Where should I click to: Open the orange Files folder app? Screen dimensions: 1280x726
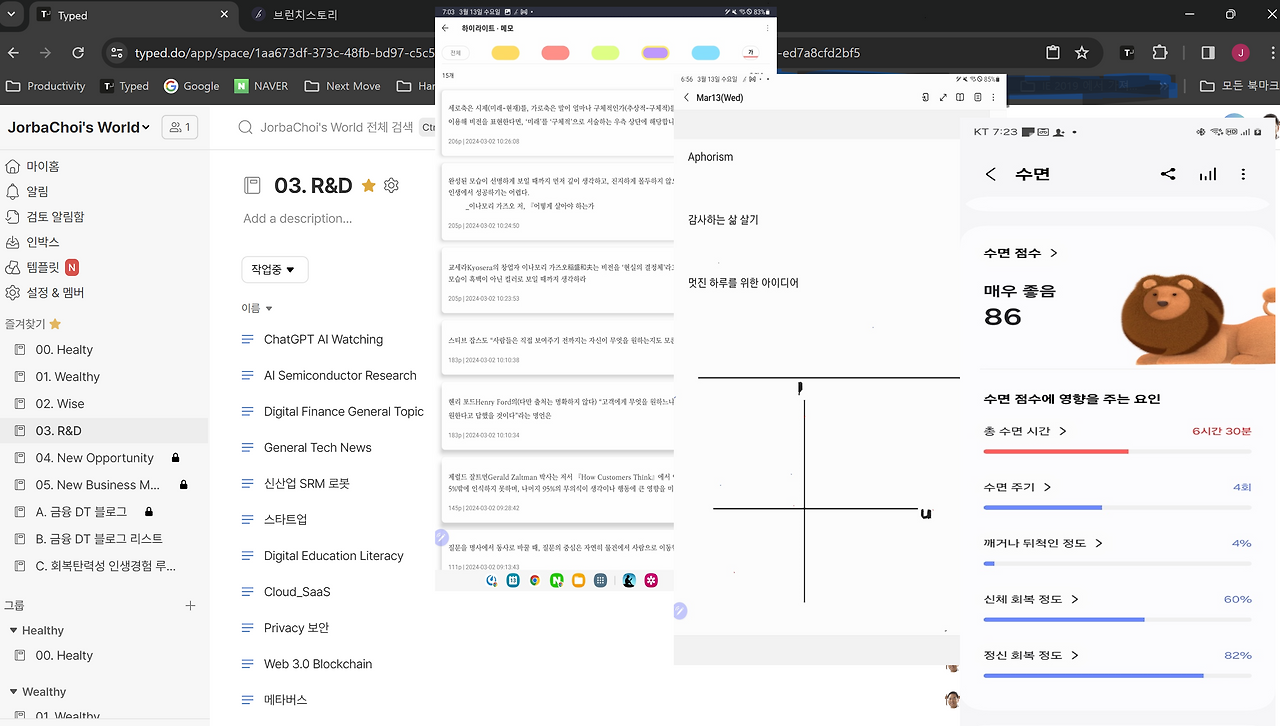pyautogui.click(x=579, y=580)
